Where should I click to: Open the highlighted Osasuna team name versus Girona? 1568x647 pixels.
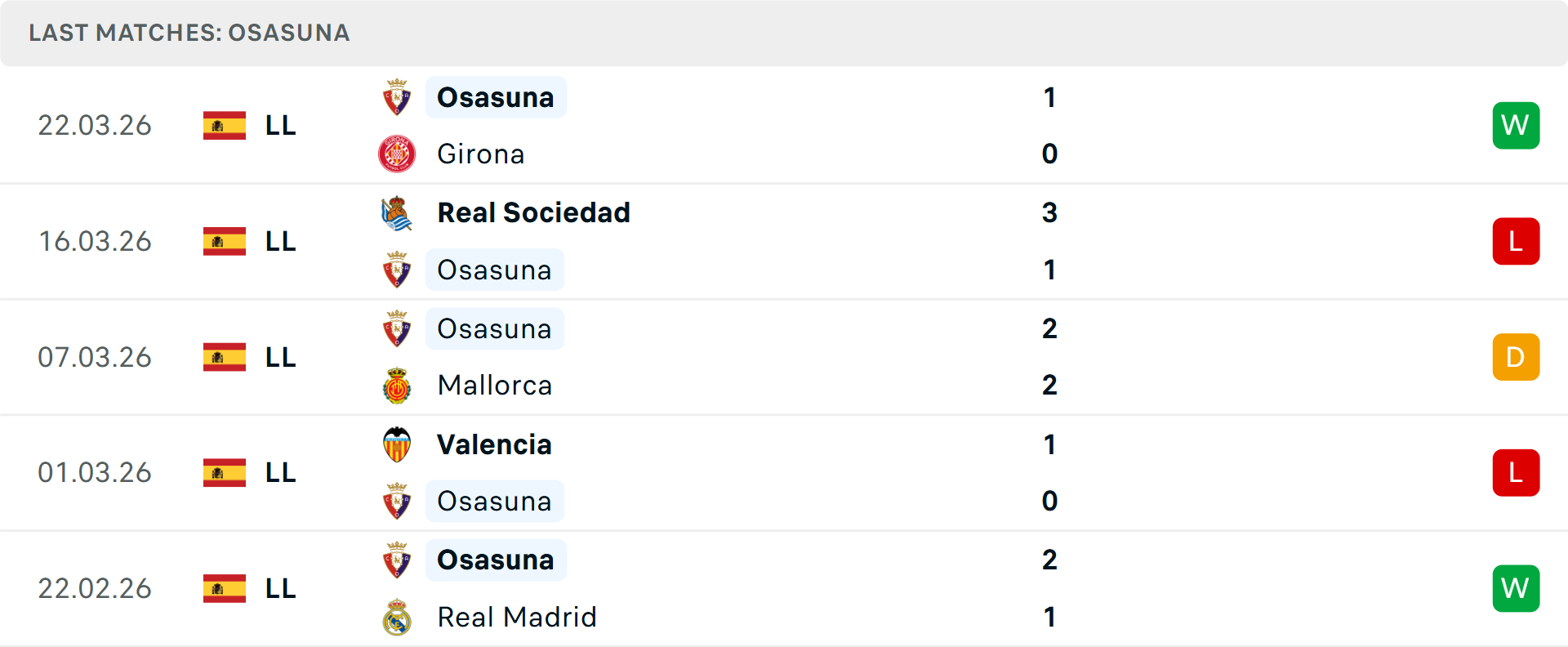coord(496,97)
